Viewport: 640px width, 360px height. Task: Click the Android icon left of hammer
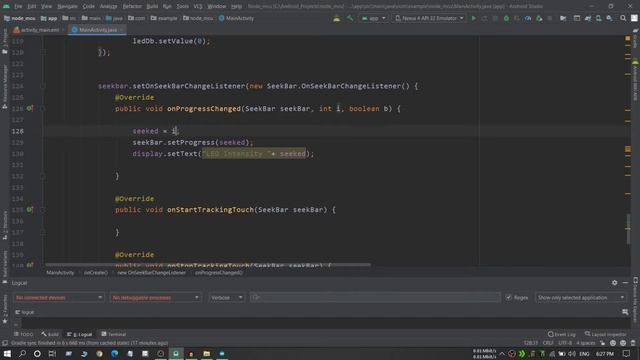pyautogui.click(x=337, y=18)
